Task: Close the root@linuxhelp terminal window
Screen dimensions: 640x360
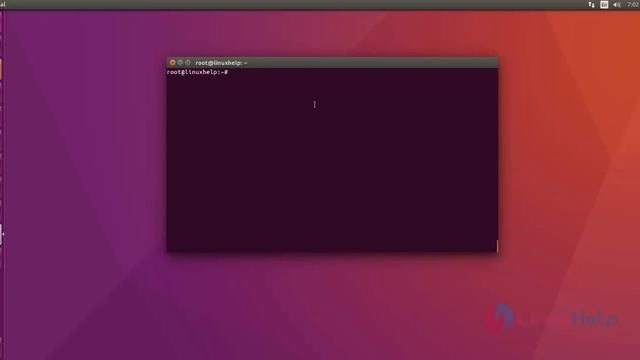Action: (172, 62)
